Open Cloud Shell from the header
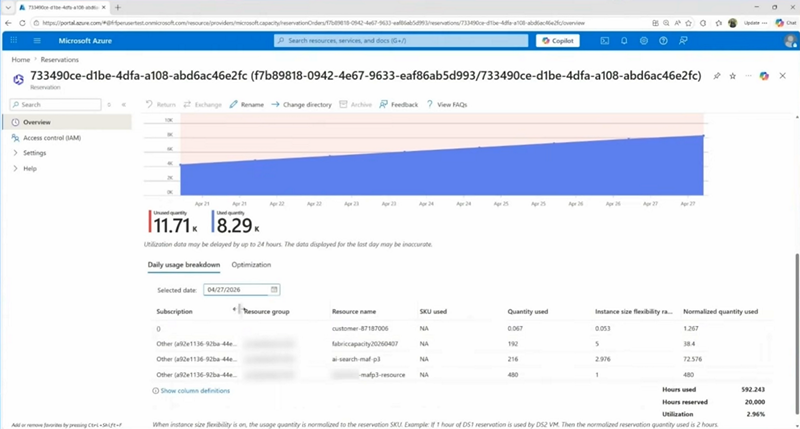Image resolution: width=800 pixels, height=429 pixels. 605,41
